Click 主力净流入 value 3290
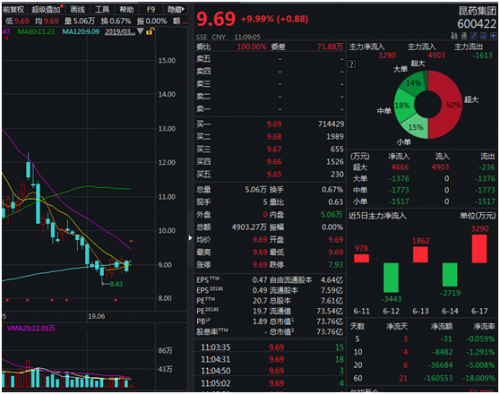500x394 pixels. tap(387, 55)
